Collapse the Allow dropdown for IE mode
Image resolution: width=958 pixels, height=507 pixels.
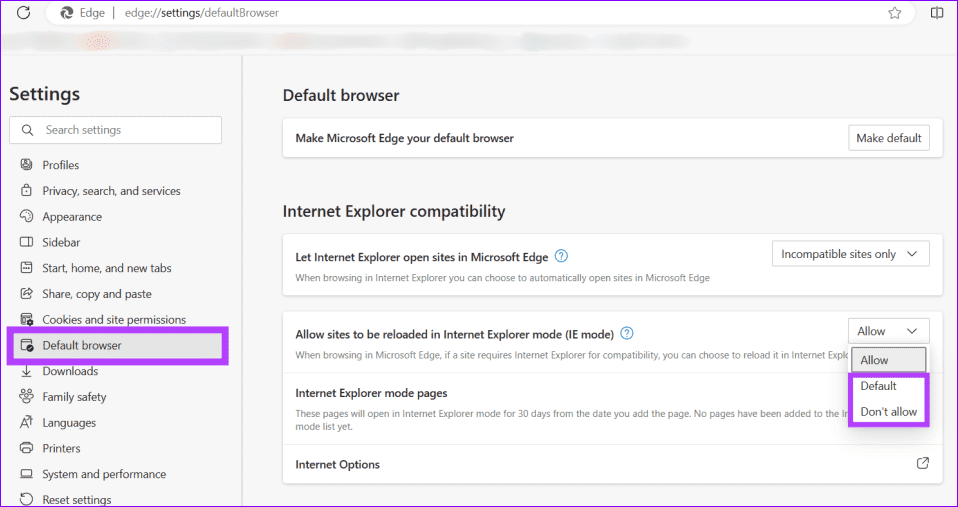(888, 331)
